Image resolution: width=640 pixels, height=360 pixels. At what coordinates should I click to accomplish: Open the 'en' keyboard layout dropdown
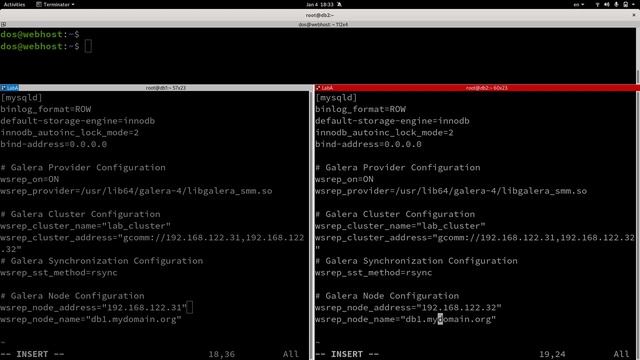(x=578, y=4)
